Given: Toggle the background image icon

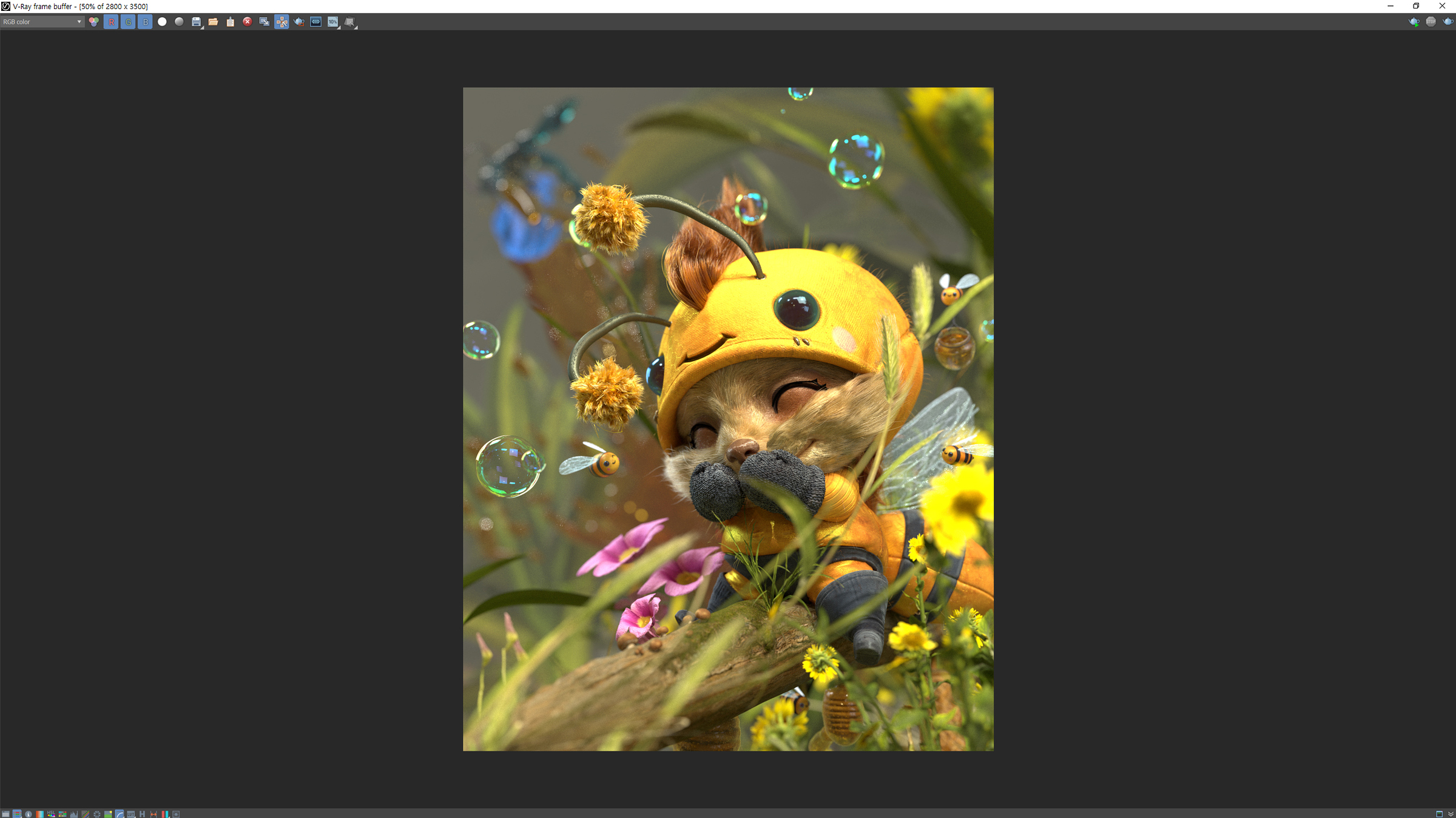Looking at the screenshot, I should 108,814.
